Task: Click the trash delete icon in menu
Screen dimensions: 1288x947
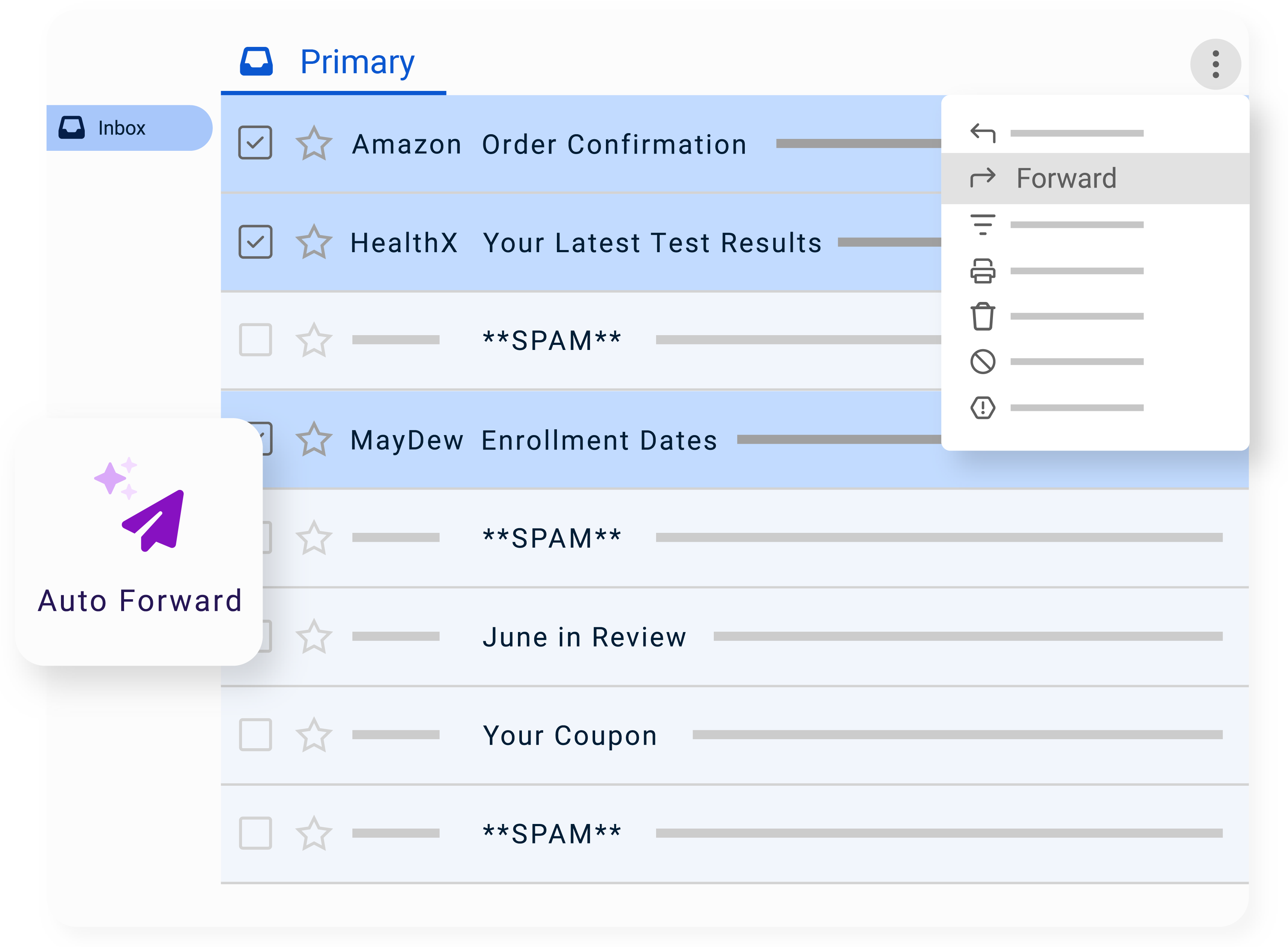Action: point(983,316)
